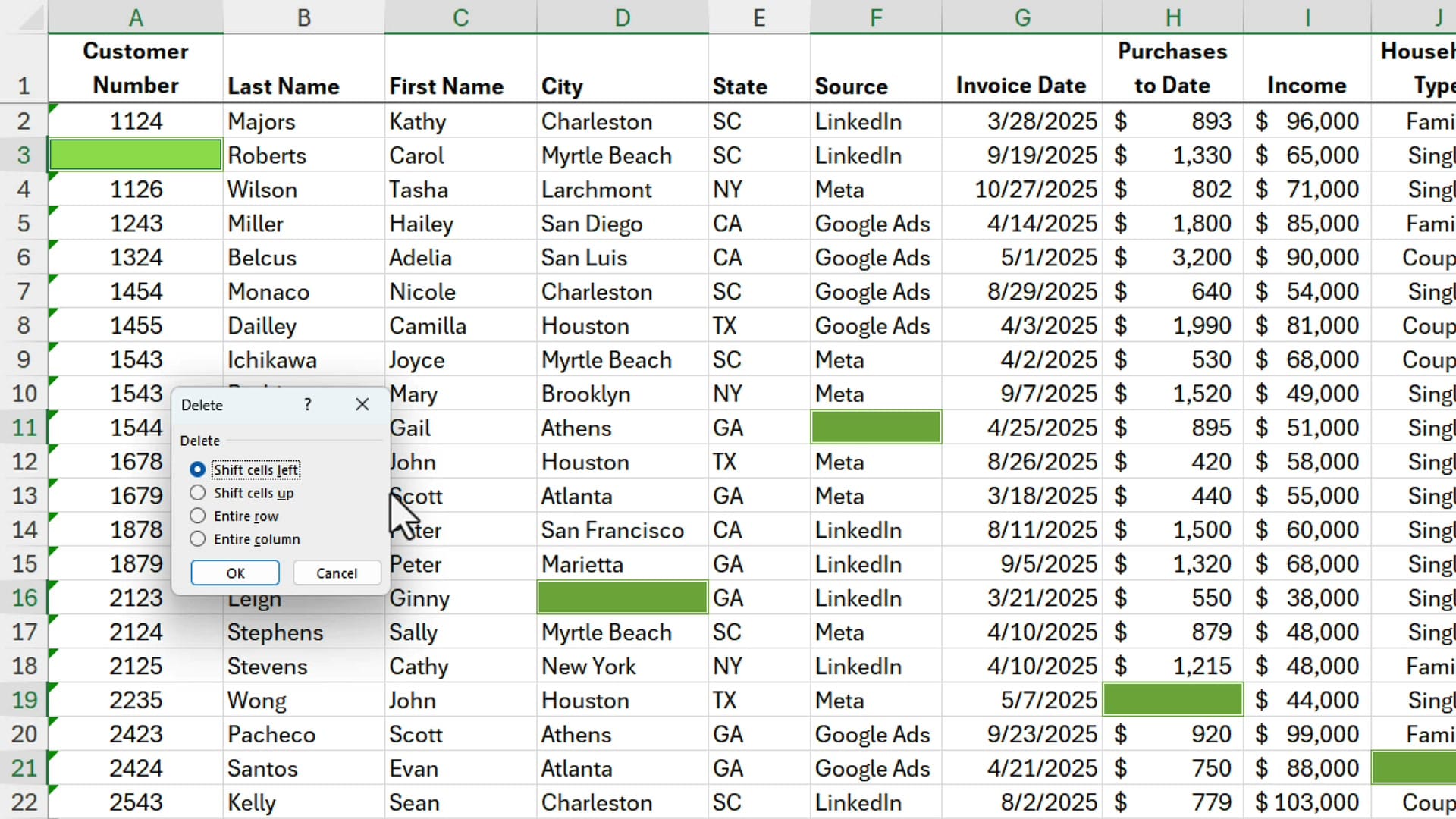Select the "Google Ads" cell for Scott Pacheco
The width and height of the screenshot is (1456, 819).
click(x=874, y=734)
